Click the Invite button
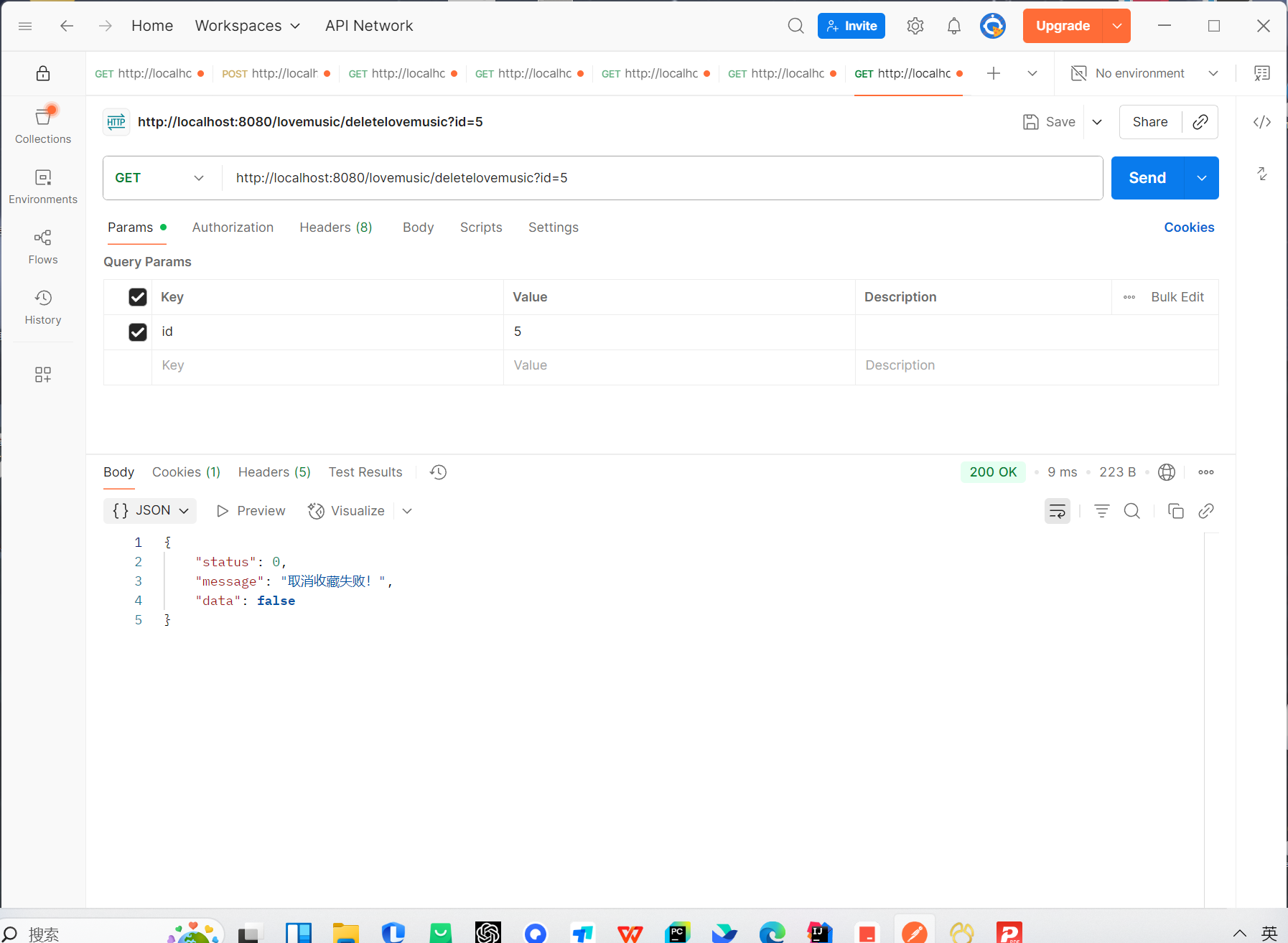1288x943 pixels. (x=851, y=26)
